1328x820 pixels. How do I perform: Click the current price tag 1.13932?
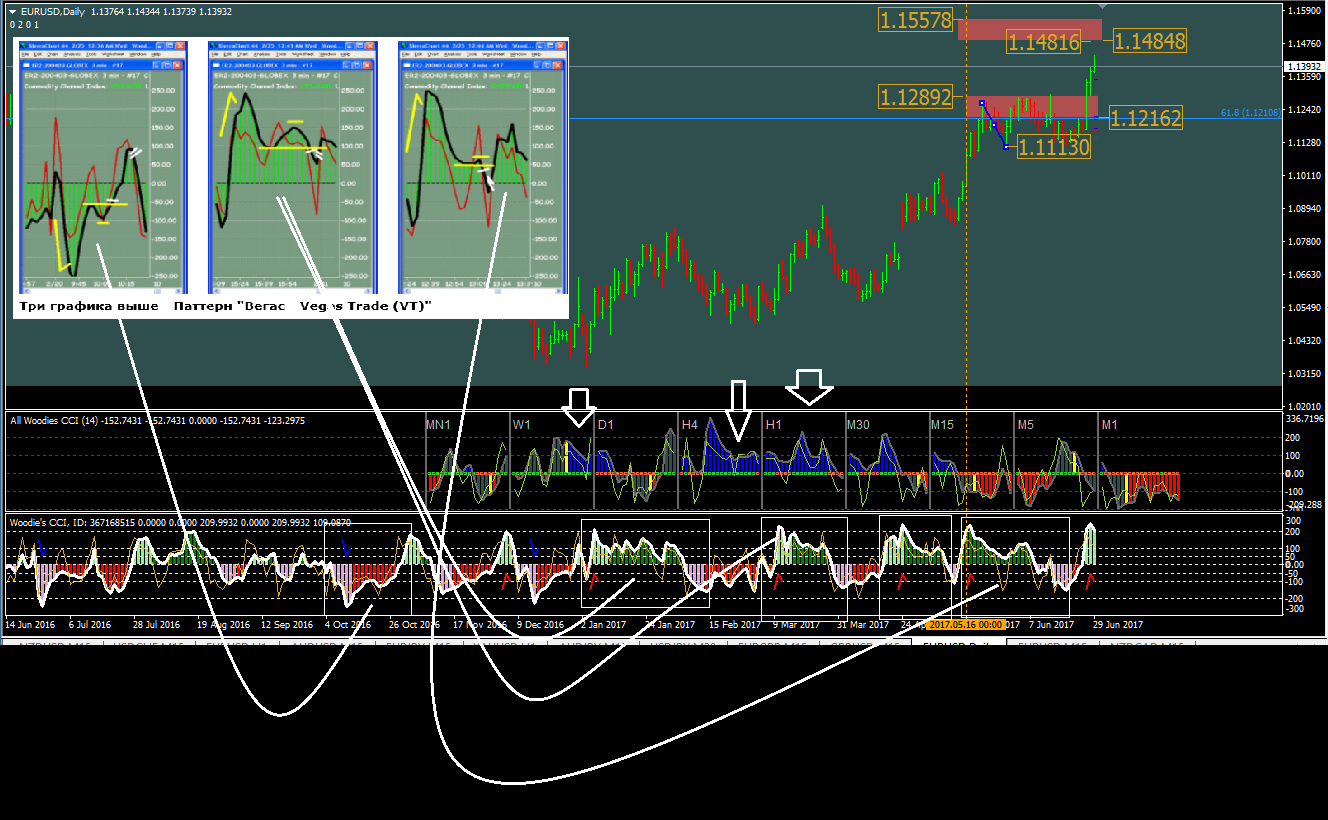pyautogui.click(x=1305, y=66)
